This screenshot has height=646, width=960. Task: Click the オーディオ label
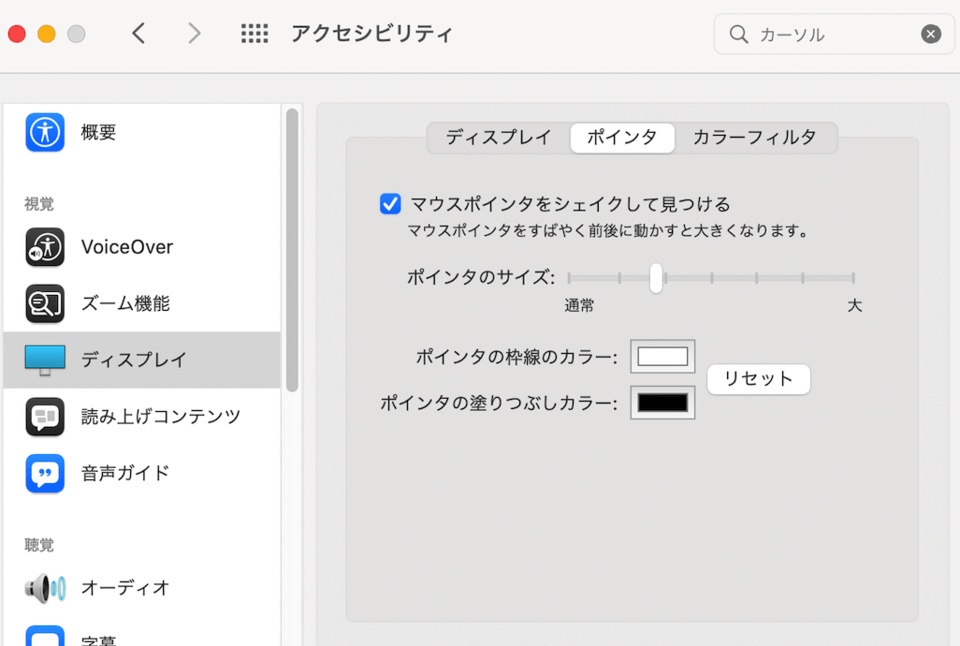click(x=126, y=588)
